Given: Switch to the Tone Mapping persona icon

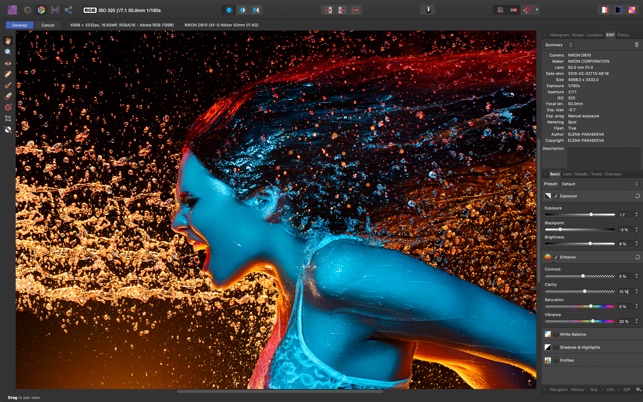Looking at the screenshot, I should click(55, 10).
